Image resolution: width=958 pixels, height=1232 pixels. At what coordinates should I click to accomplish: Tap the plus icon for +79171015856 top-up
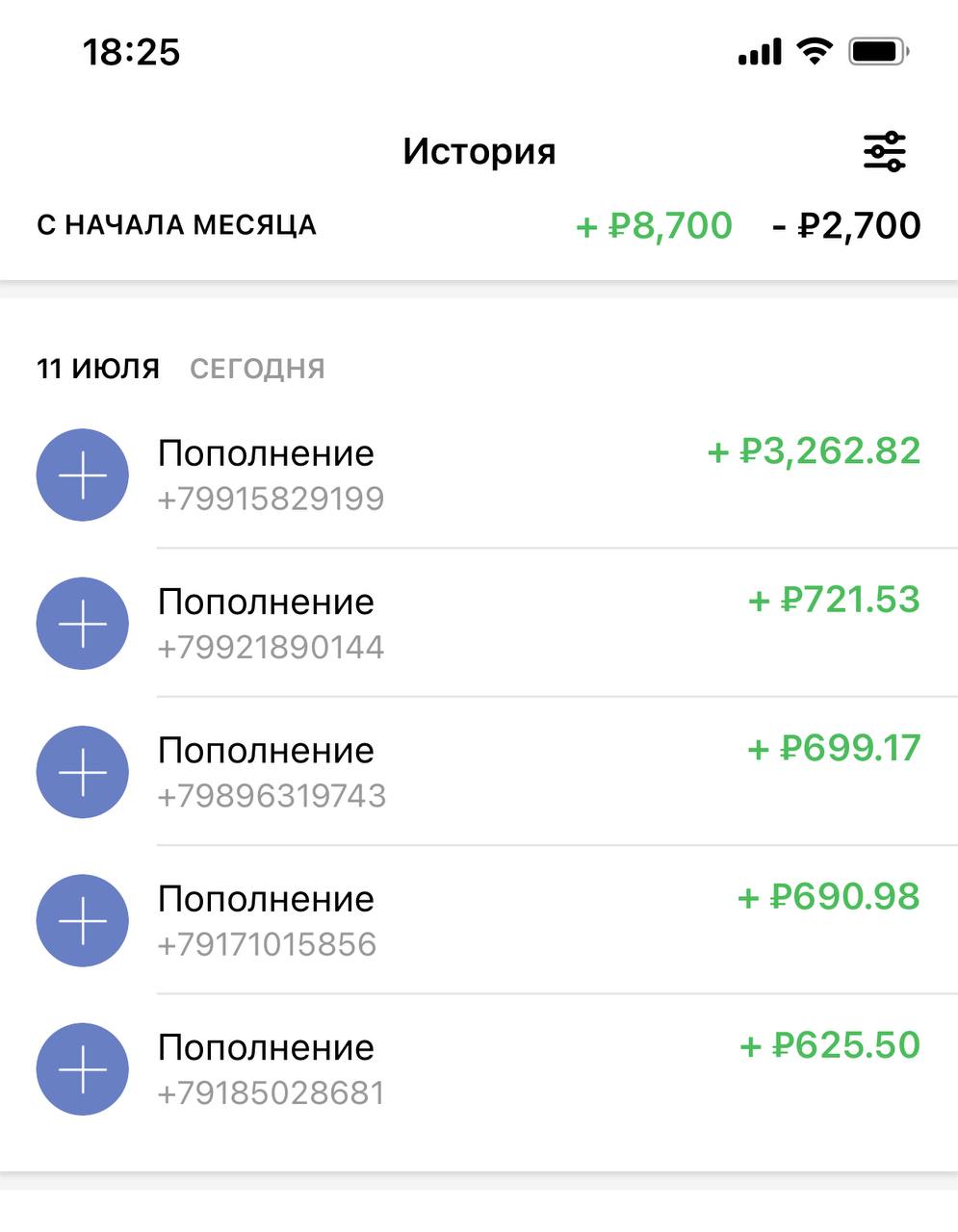pos(83,920)
